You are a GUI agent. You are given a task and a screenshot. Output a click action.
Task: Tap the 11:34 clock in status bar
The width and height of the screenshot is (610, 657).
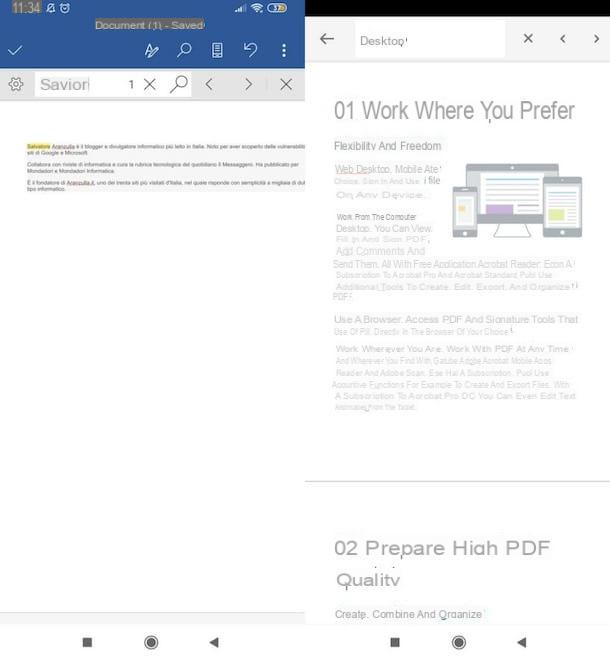26,8
